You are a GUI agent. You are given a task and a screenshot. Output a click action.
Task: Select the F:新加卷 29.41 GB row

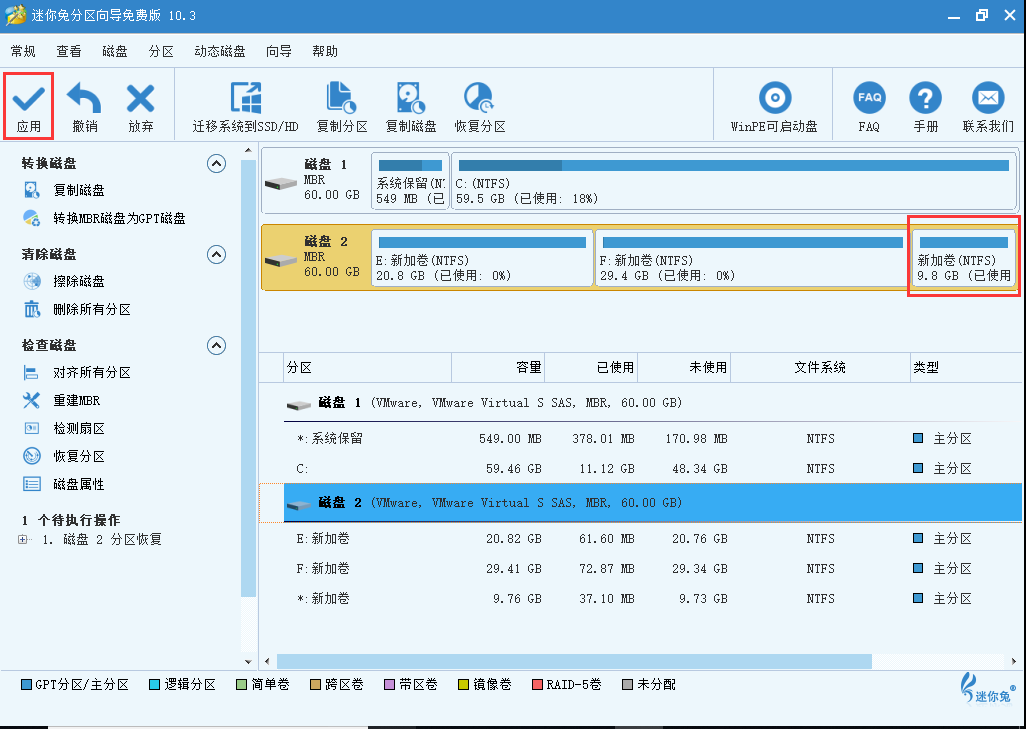(653, 569)
